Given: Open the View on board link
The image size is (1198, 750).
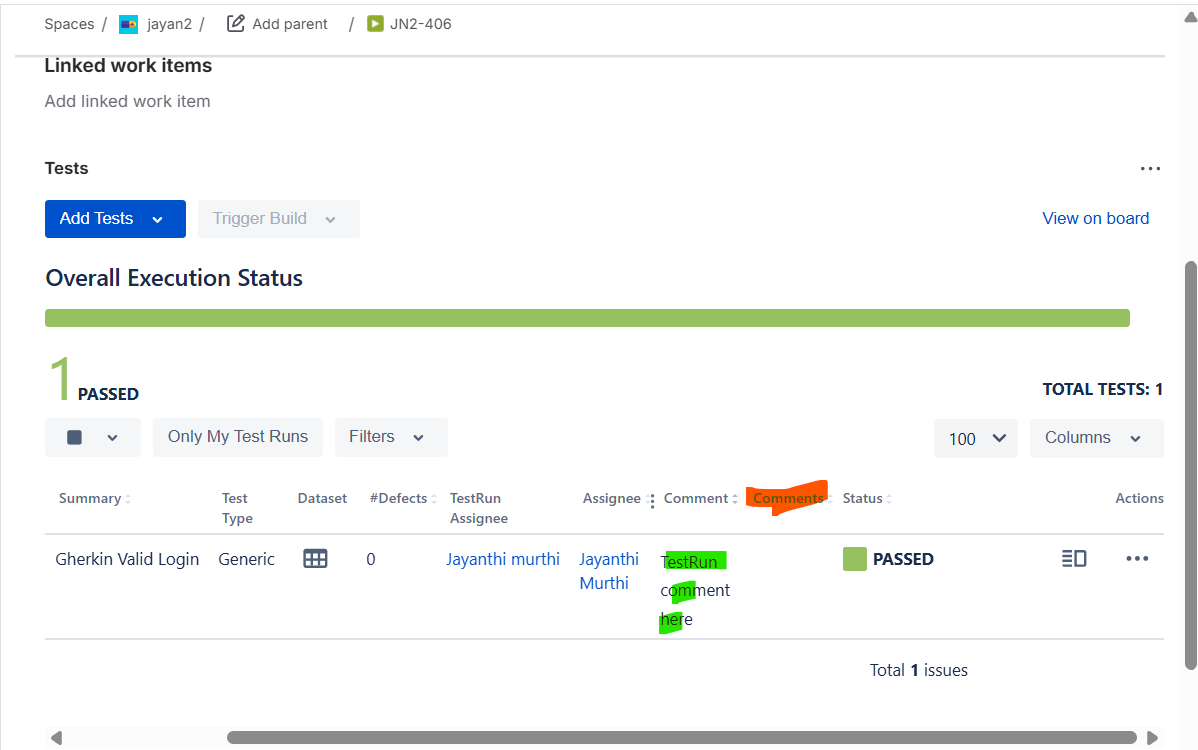Looking at the screenshot, I should [x=1095, y=219].
